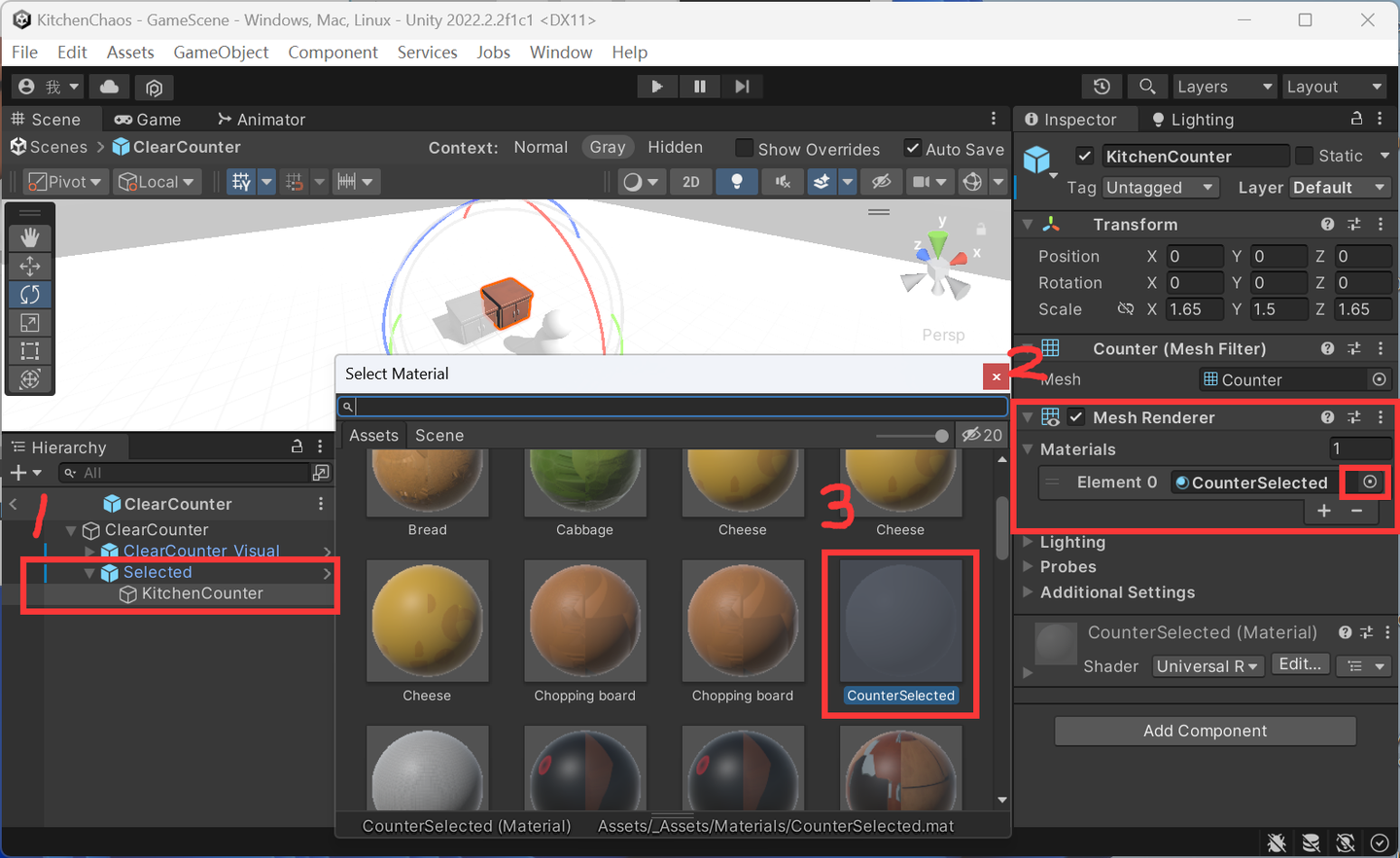Open the Unity cloud services icon
Screen dimensions: 1400x858
(x=109, y=88)
